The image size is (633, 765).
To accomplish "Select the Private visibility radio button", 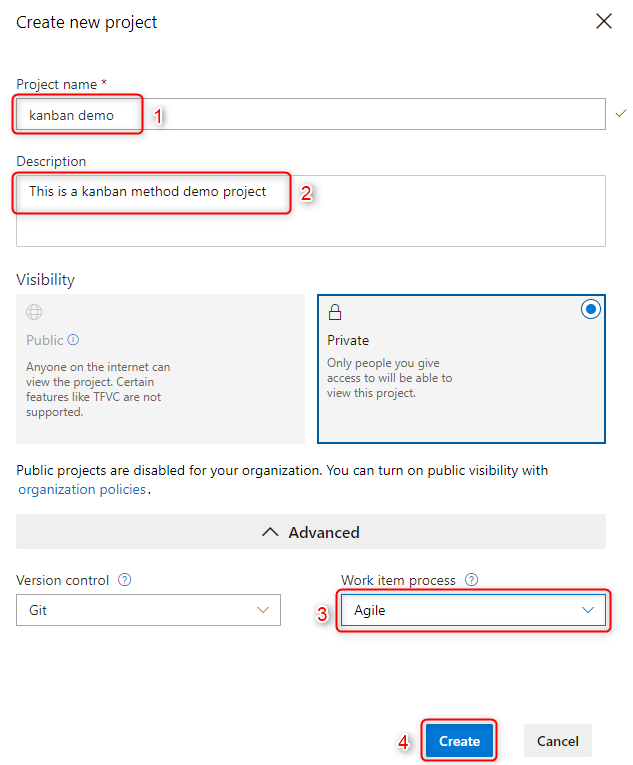I will [x=590, y=310].
